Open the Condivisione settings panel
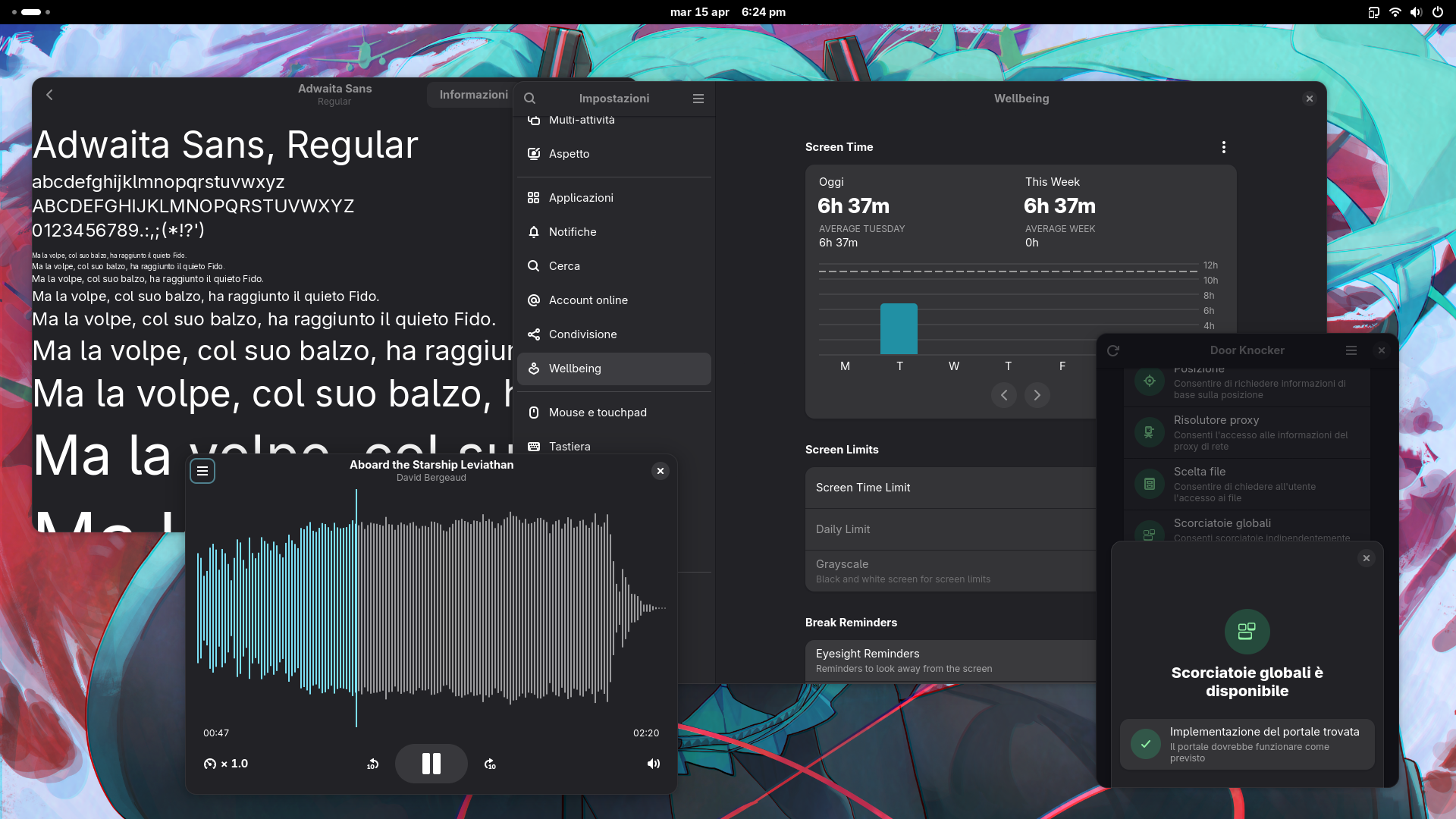Viewport: 1456px width, 819px height. 614,334
